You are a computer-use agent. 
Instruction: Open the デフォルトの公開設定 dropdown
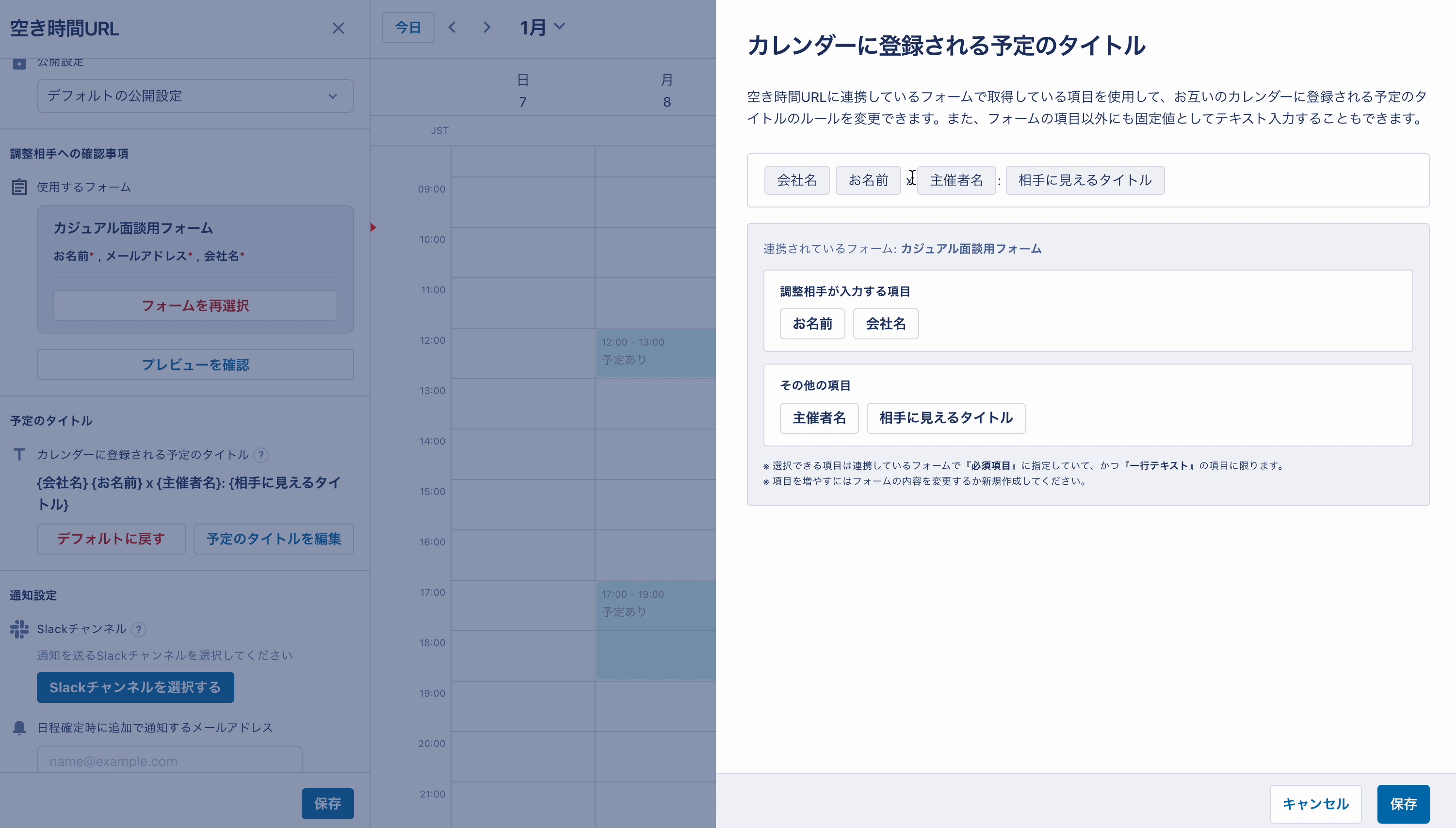click(x=195, y=96)
